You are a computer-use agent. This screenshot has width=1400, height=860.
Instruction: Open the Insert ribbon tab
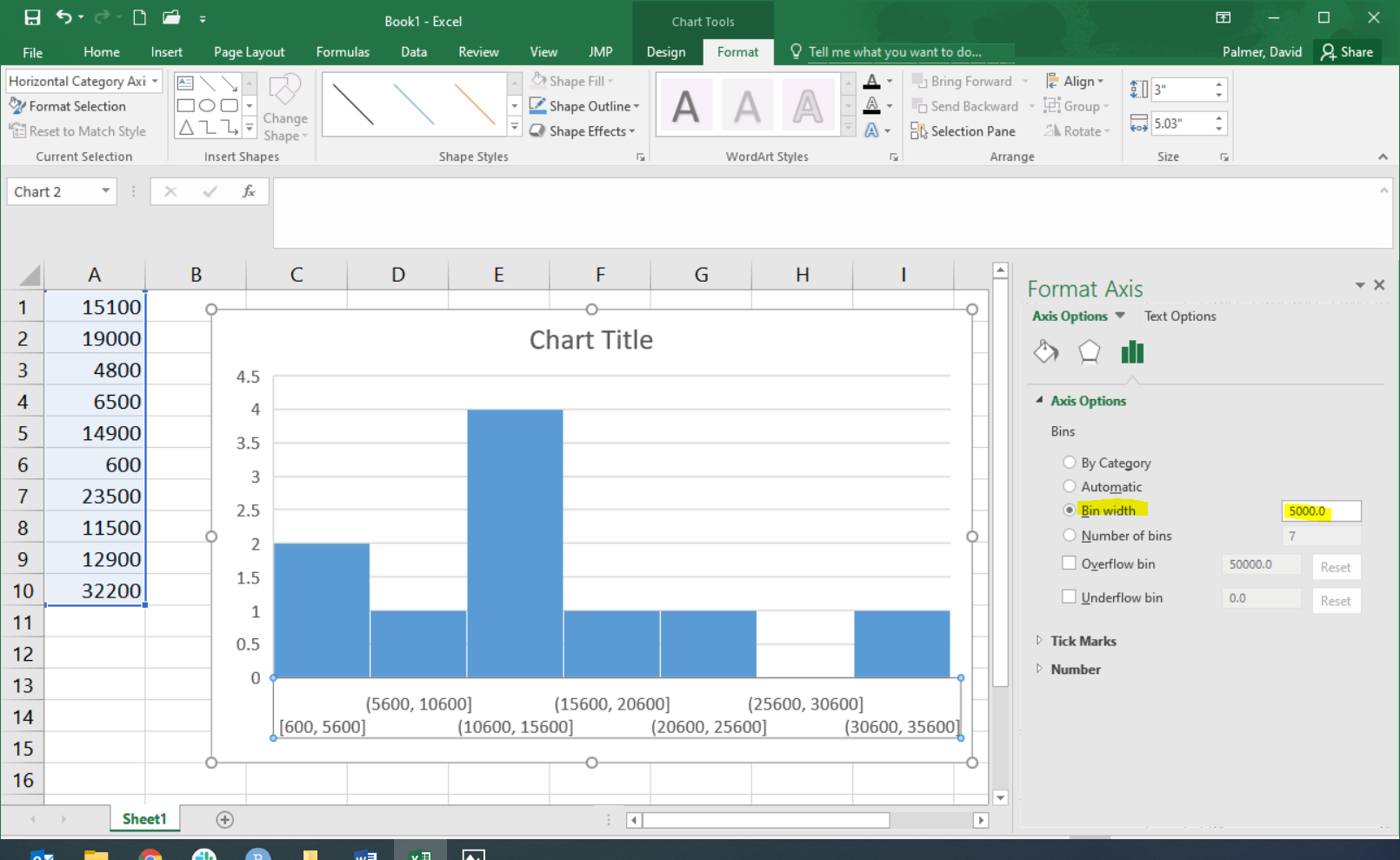(x=166, y=52)
